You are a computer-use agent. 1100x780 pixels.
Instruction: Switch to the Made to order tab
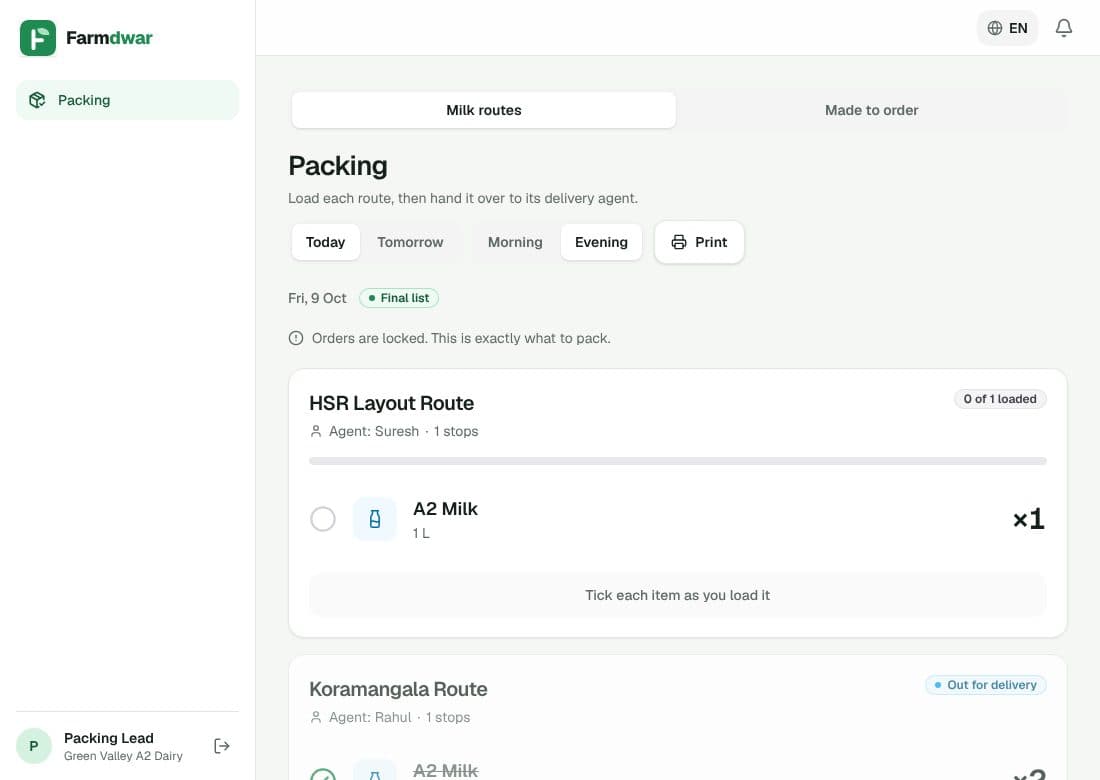click(x=871, y=110)
